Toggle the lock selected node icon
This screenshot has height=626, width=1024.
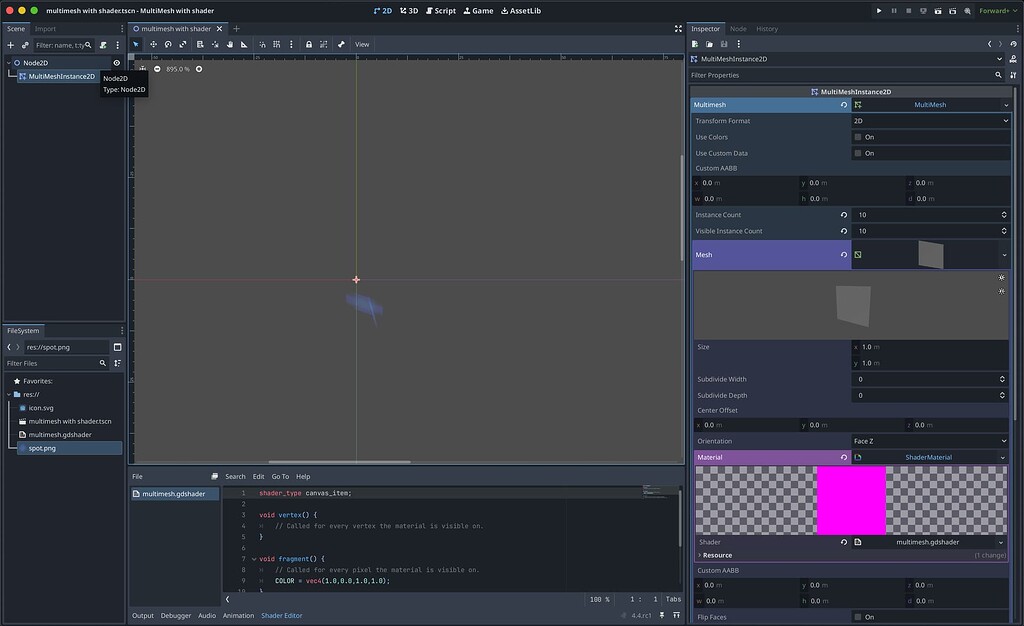coord(309,44)
